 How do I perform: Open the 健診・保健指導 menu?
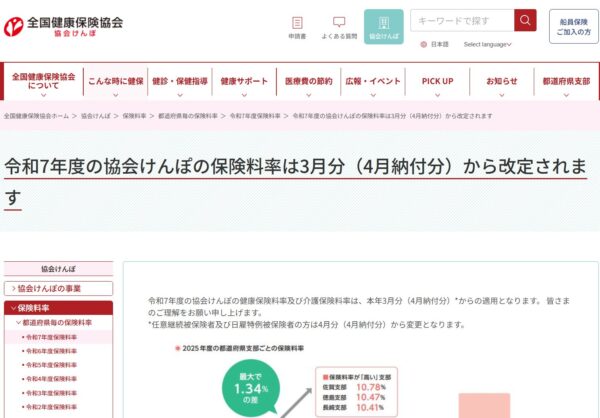[180, 81]
